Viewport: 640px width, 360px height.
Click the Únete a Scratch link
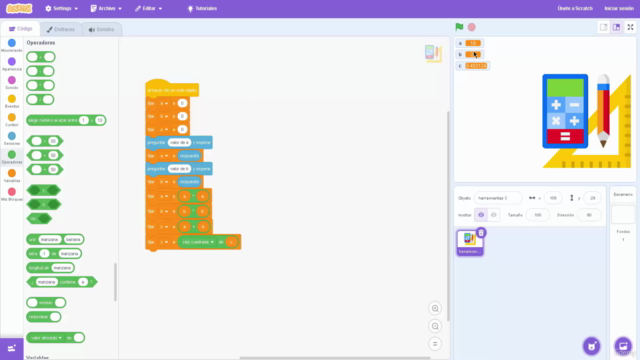[x=575, y=8]
